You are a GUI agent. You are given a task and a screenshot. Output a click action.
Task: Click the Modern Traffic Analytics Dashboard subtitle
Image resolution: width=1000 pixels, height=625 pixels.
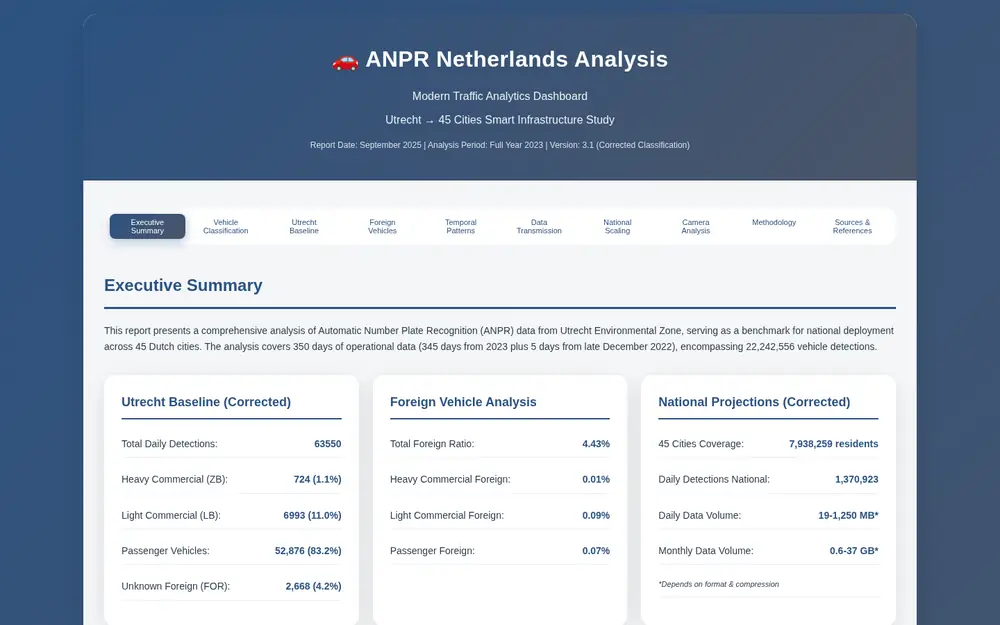(500, 96)
